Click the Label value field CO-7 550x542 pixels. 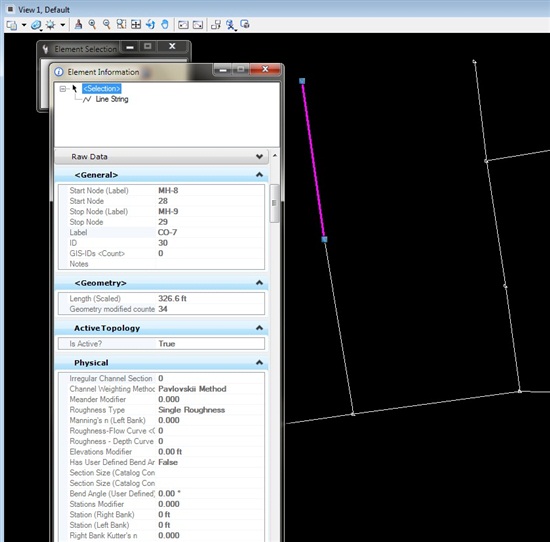[209, 233]
